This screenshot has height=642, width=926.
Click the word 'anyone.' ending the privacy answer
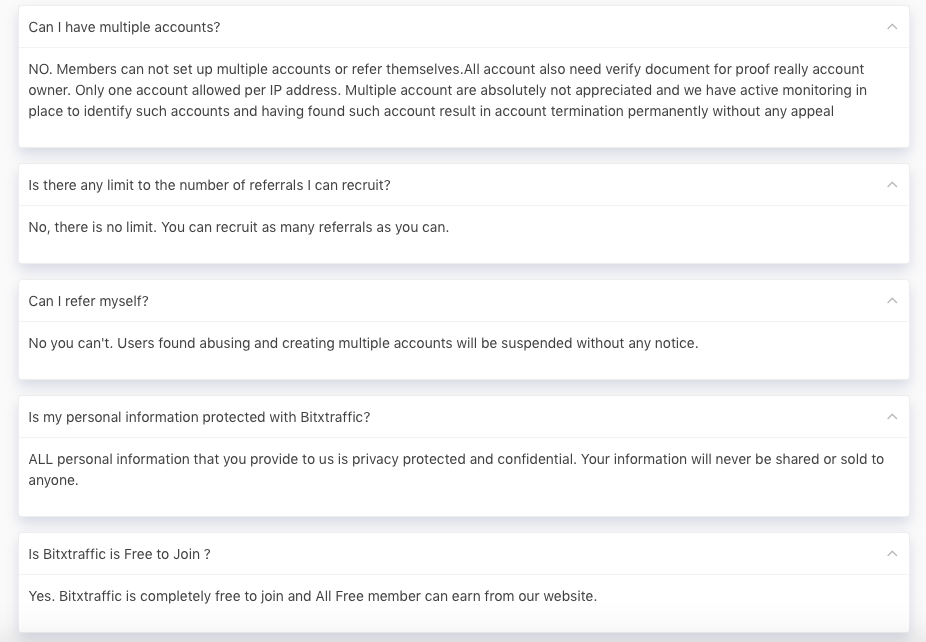tap(53, 480)
